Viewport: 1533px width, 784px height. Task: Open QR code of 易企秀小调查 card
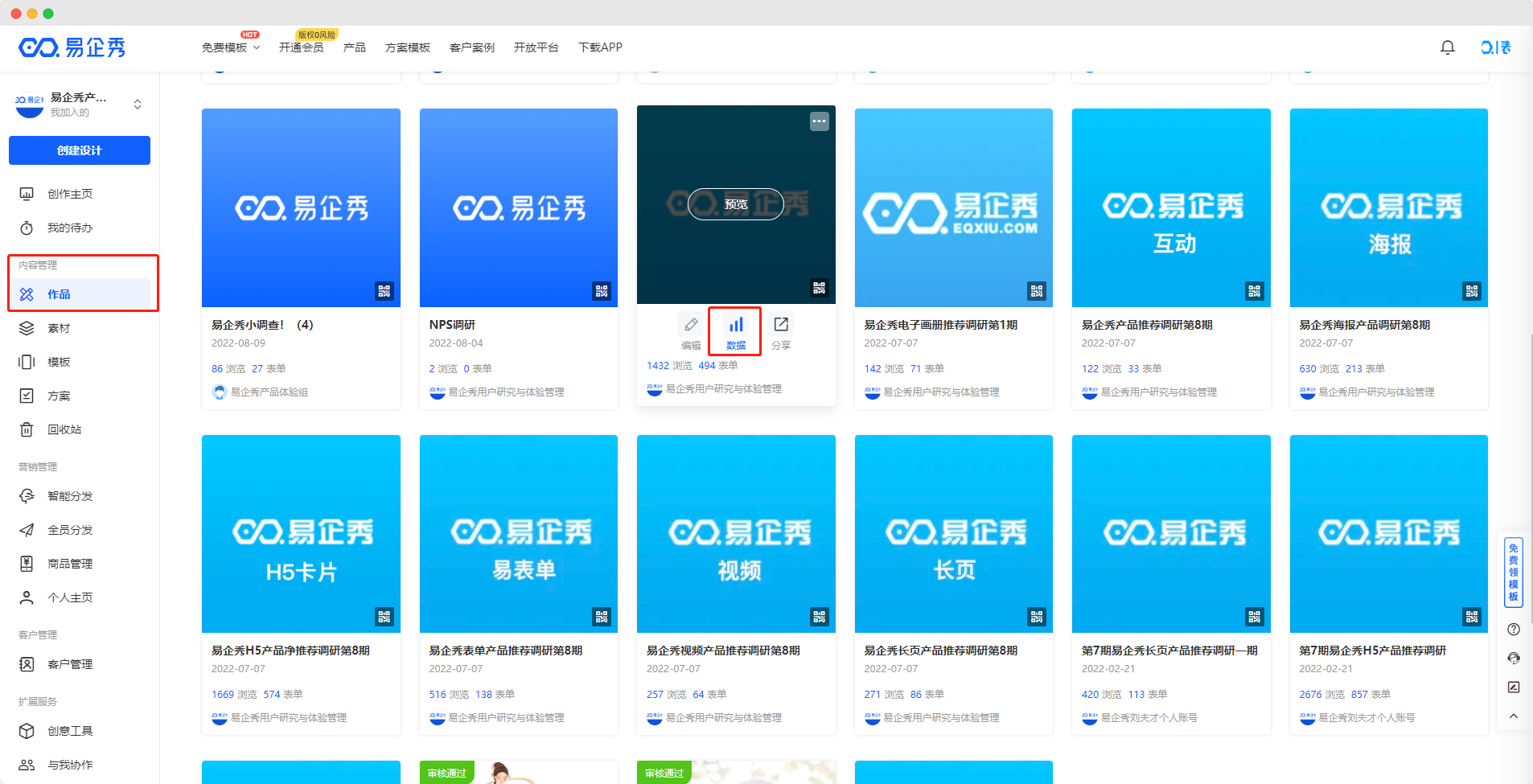pos(384,291)
